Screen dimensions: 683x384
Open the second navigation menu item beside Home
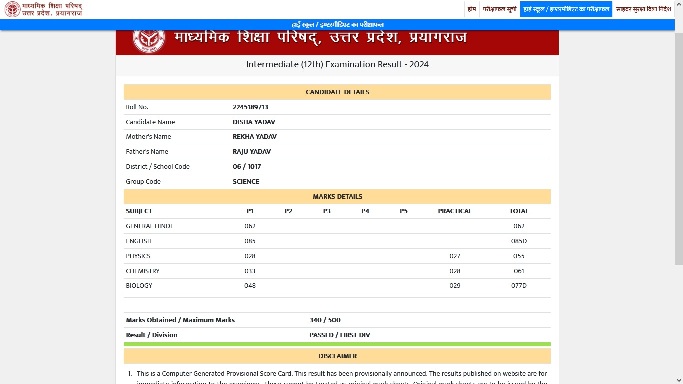click(x=499, y=9)
